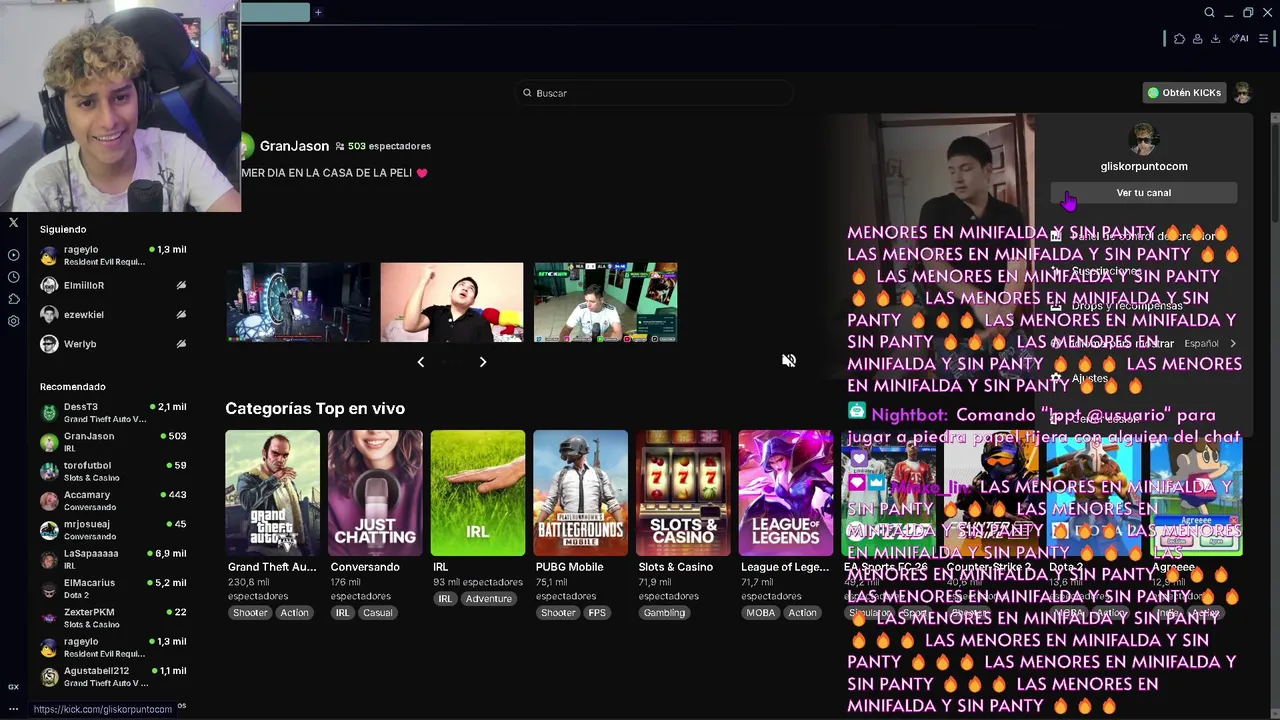Open ElmiilloR in the Siguiendo list
This screenshot has width=1280, height=720.
(x=113, y=286)
